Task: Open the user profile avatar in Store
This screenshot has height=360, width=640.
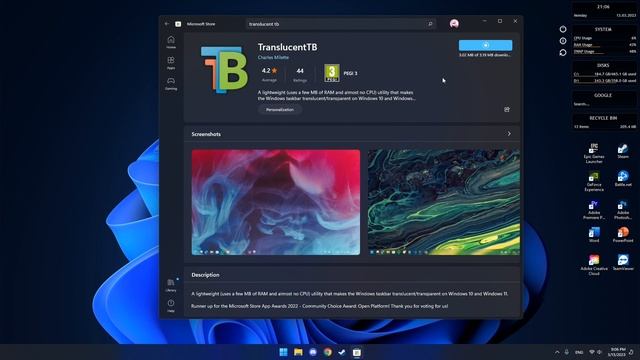Action: [x=454, y=24]
